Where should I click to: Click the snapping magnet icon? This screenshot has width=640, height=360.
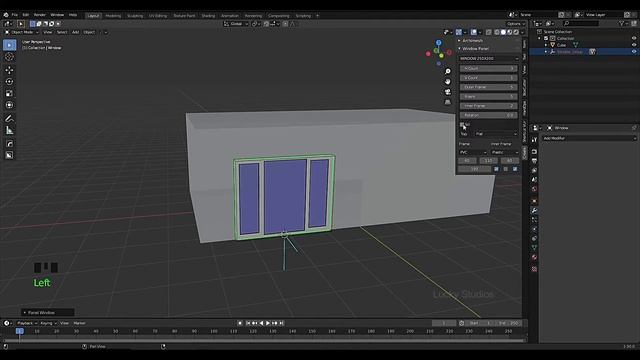(267, 24)
